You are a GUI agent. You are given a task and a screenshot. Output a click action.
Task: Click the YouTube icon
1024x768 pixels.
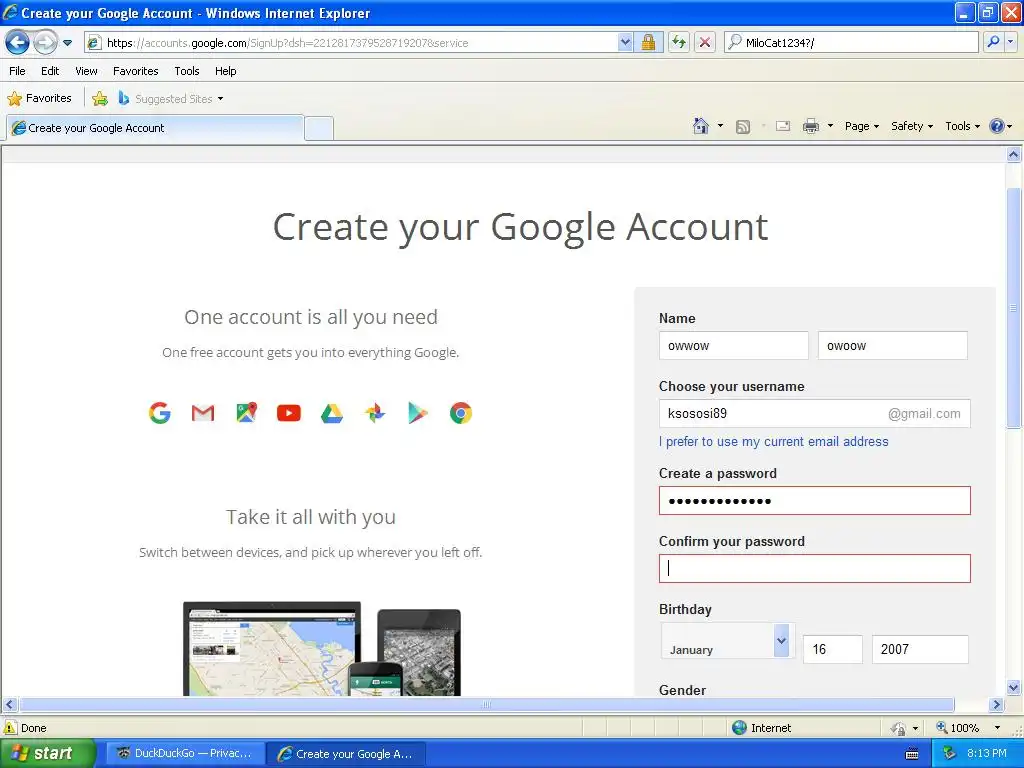(289, 413)
